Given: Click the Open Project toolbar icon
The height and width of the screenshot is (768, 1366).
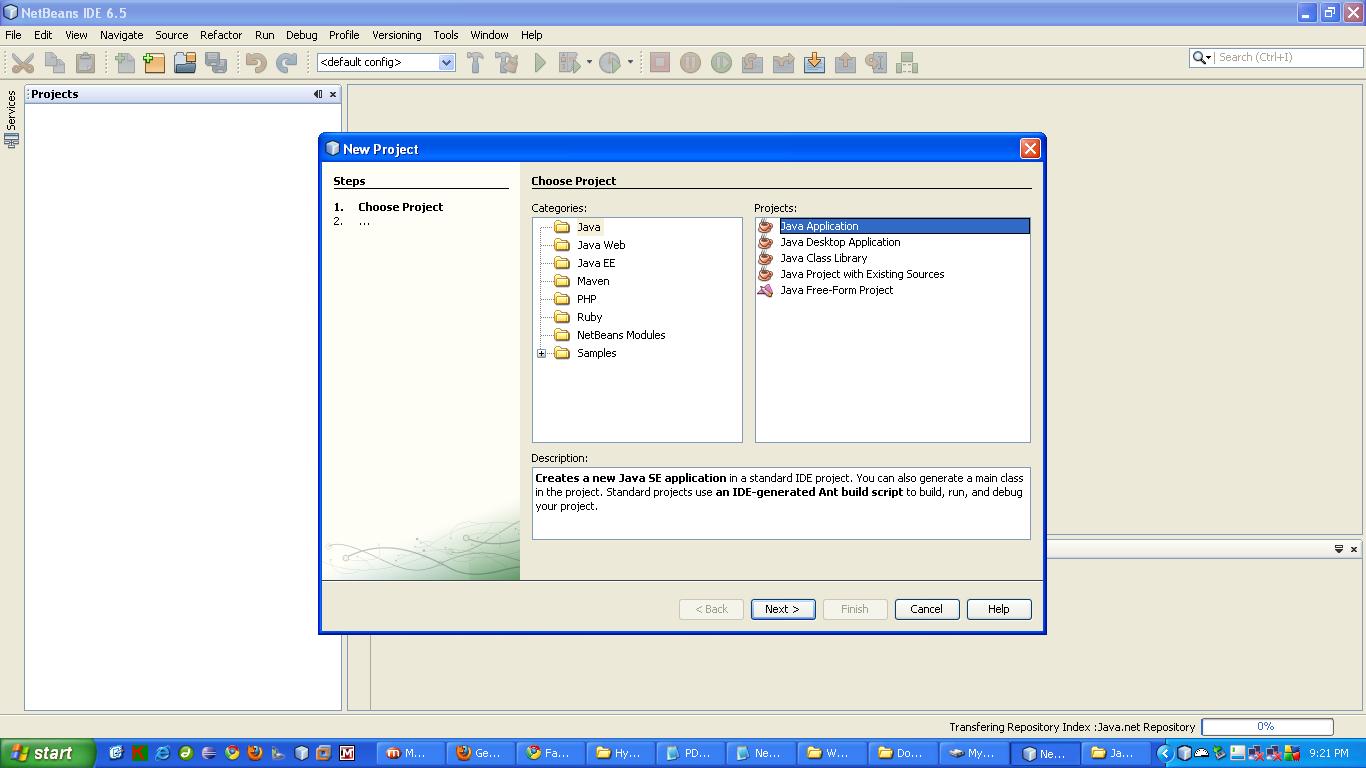Looking at the screenshot, I should (x=185, y=63).
